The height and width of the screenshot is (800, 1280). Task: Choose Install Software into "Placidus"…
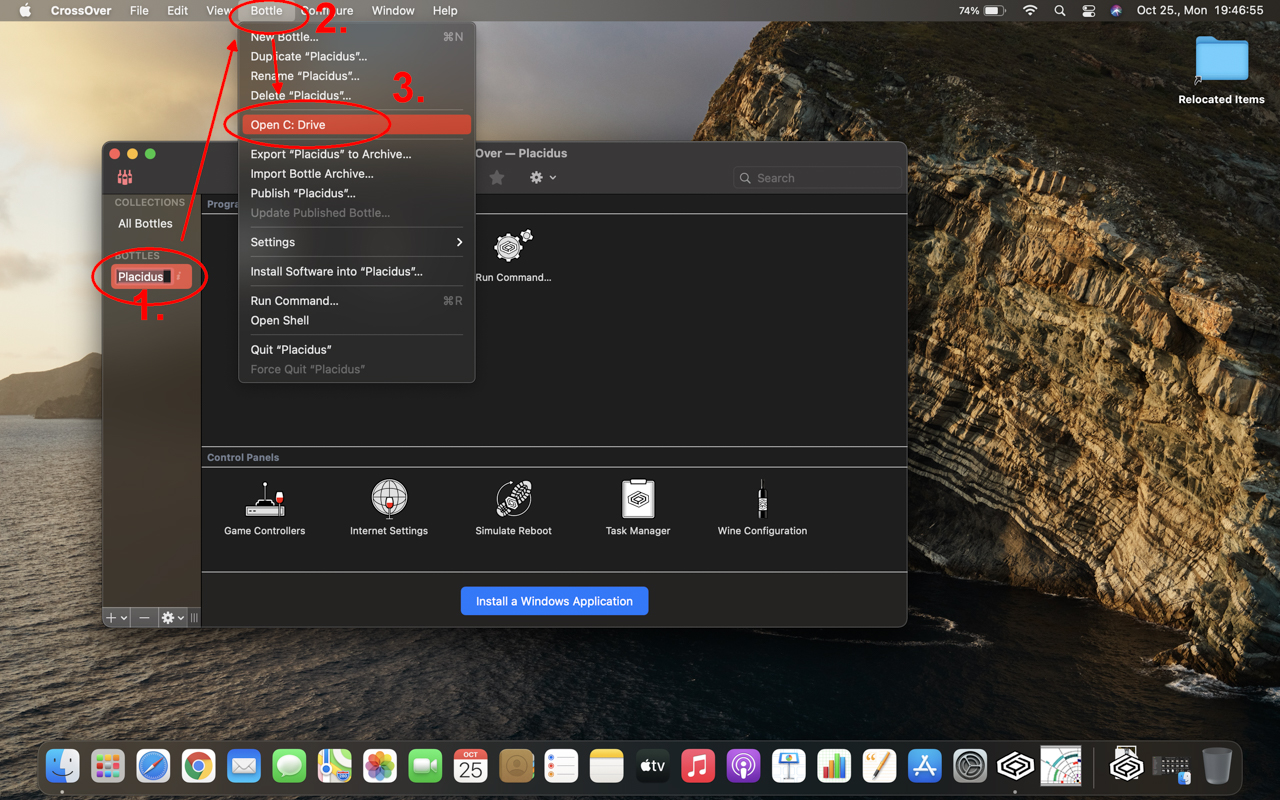(356, 271)
